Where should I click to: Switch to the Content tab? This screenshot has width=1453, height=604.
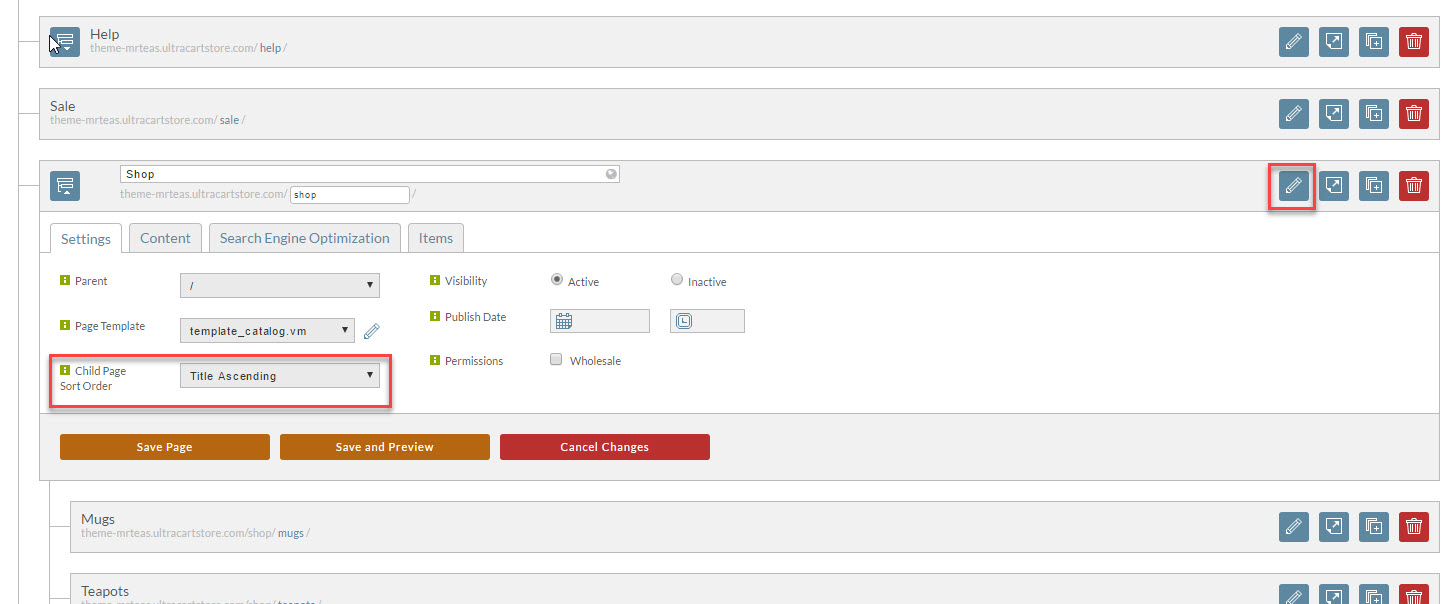click(165, 238)
